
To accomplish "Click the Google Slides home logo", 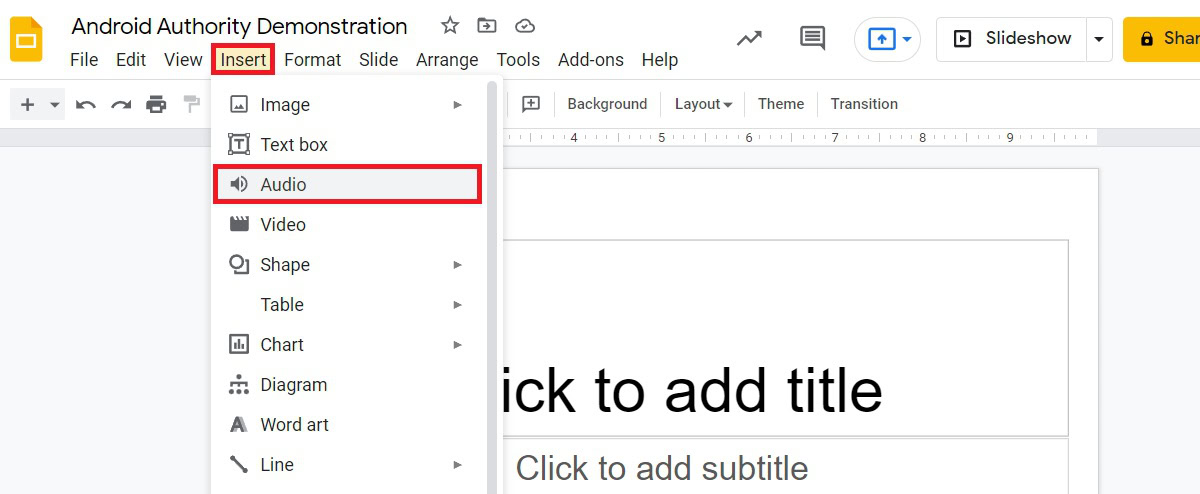I will tap(26, 39).
